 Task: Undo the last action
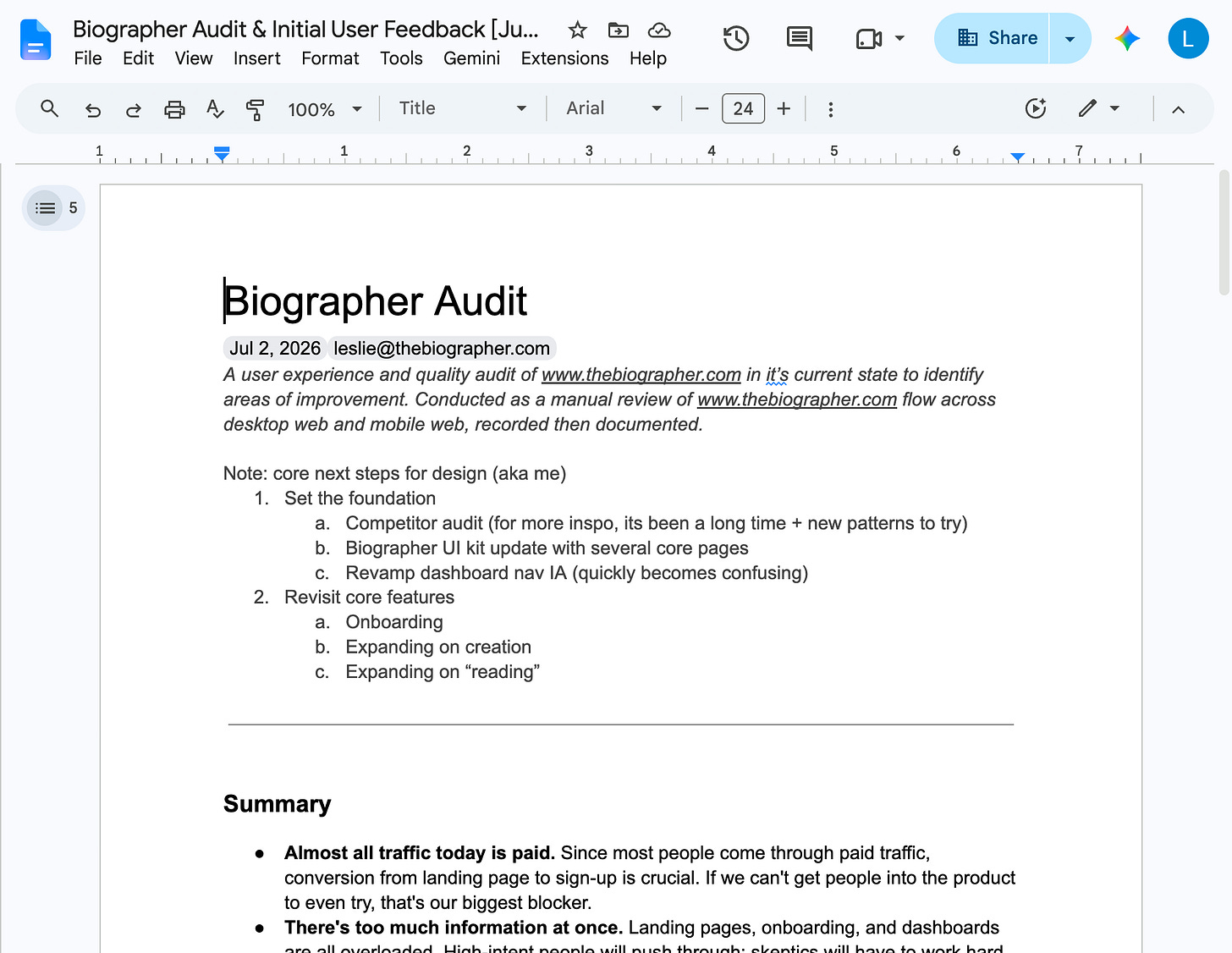coord(93,109)
